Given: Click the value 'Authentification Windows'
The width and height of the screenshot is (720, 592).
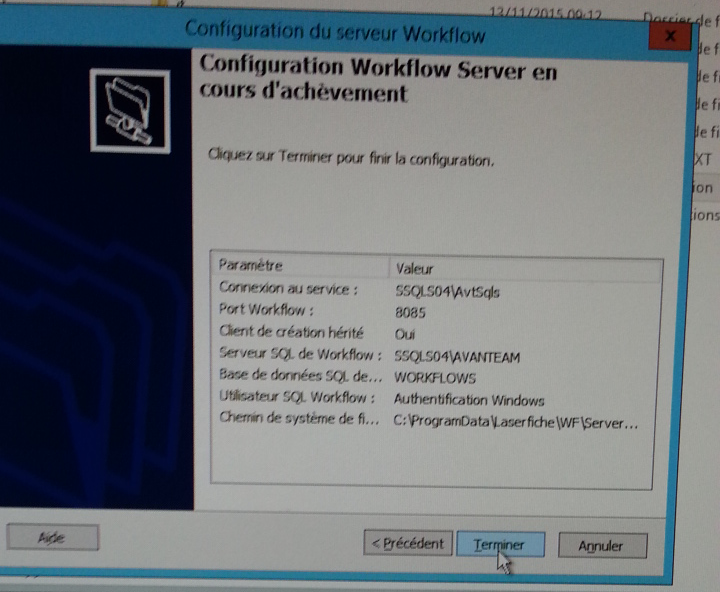Looking at the screenshot, I should point(469,400).
